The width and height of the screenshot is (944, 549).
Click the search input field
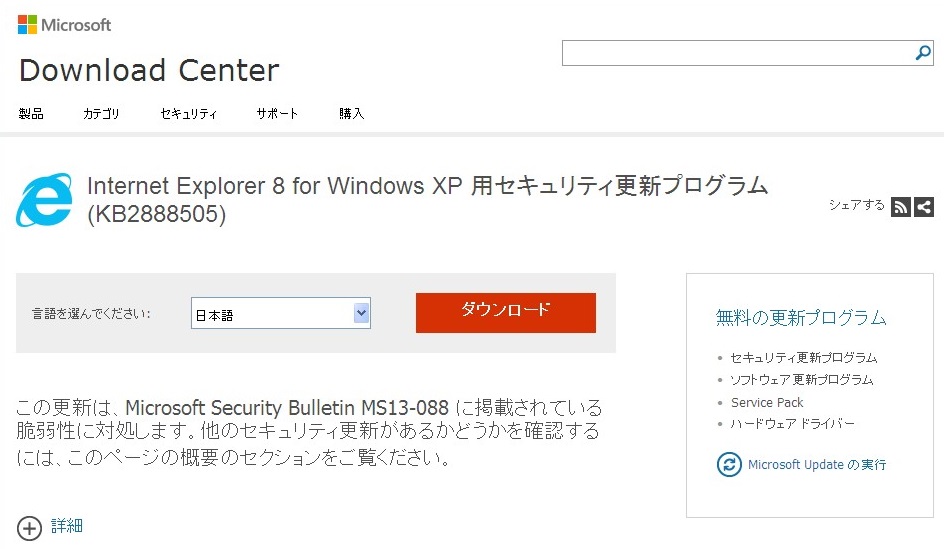tap(737, 53)
